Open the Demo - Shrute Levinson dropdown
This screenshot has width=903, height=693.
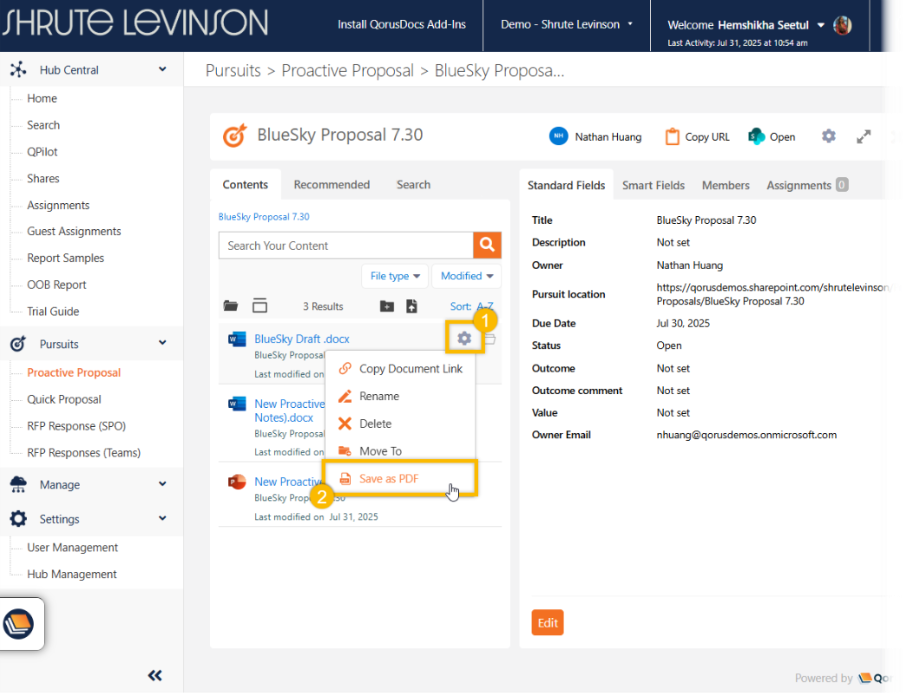[566, 24]
